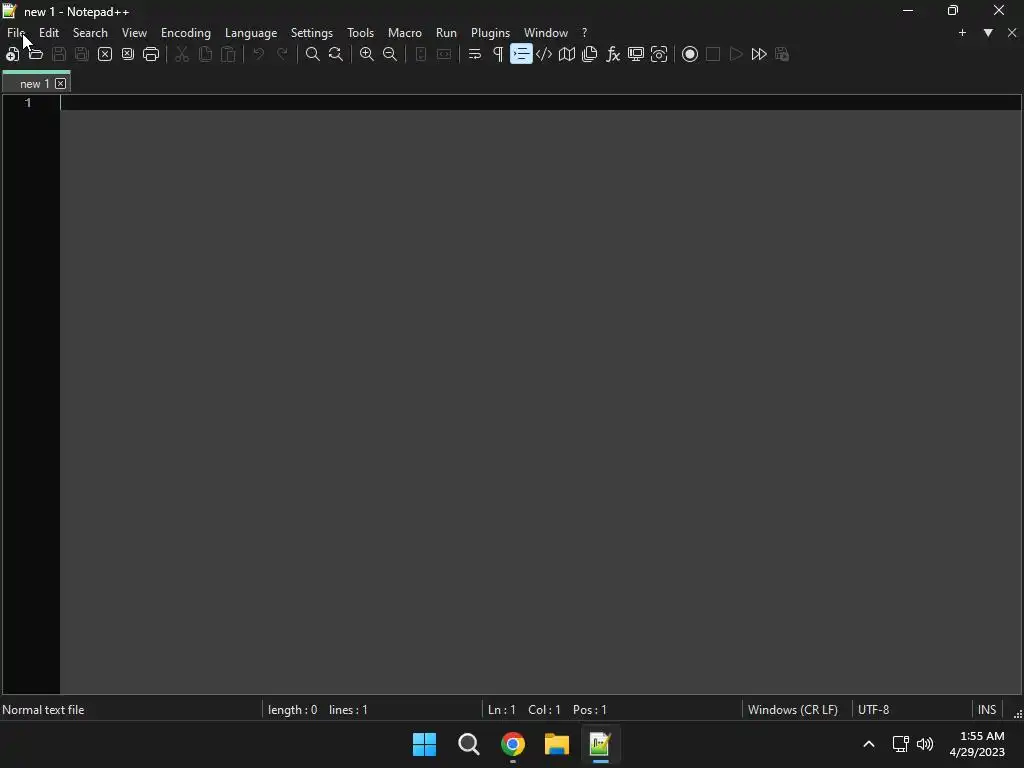
Task: Open the Language menu
Action: click(x=251, y=33)
